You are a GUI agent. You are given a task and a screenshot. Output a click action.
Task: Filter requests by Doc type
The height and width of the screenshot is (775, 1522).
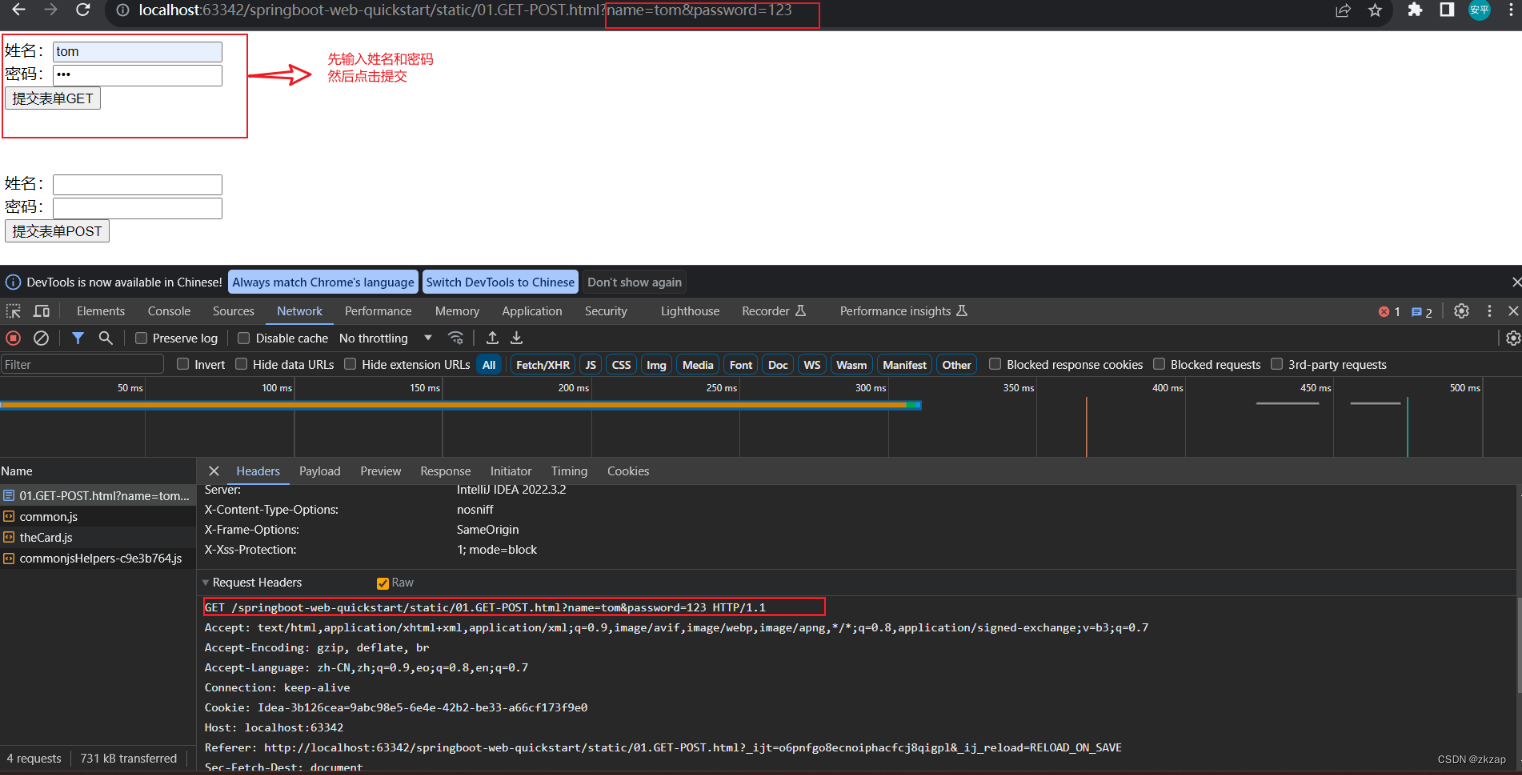click(x=778, y=365)
